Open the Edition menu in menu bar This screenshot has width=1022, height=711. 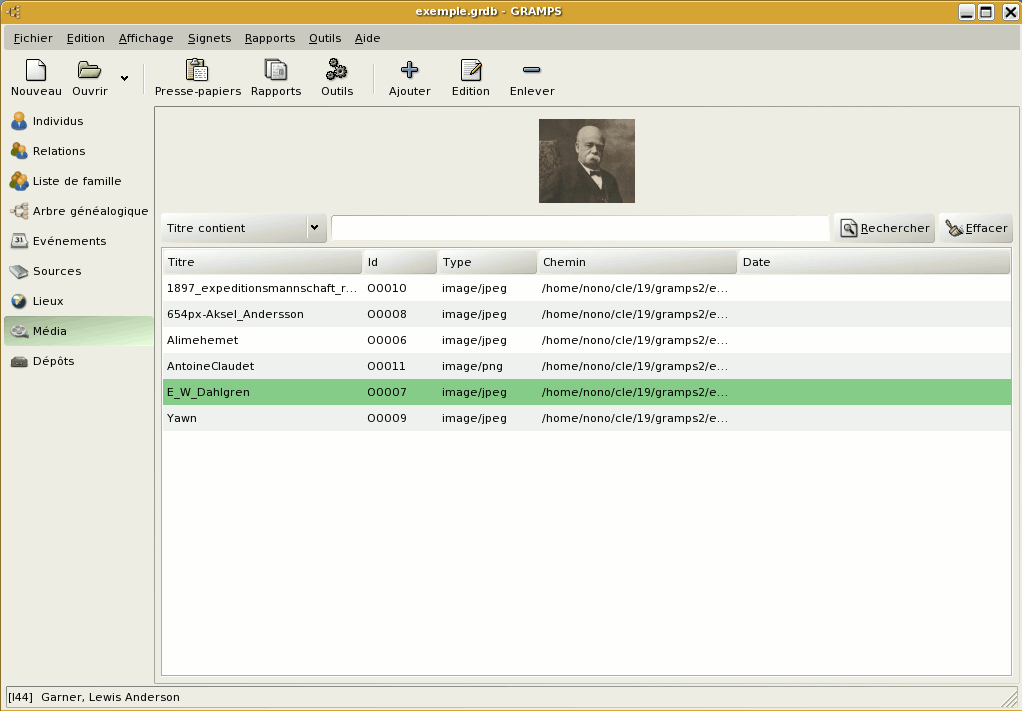coord(85,38)
